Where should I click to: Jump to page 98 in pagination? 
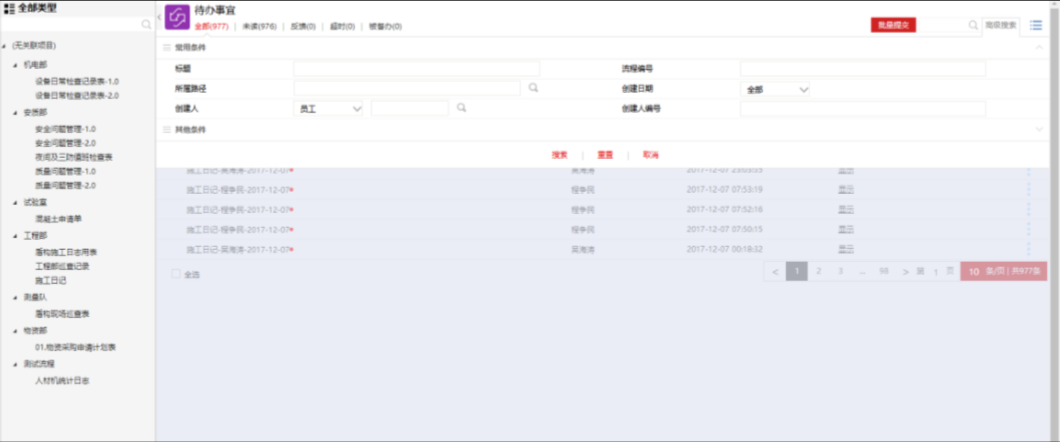click(x=884, y=271)
